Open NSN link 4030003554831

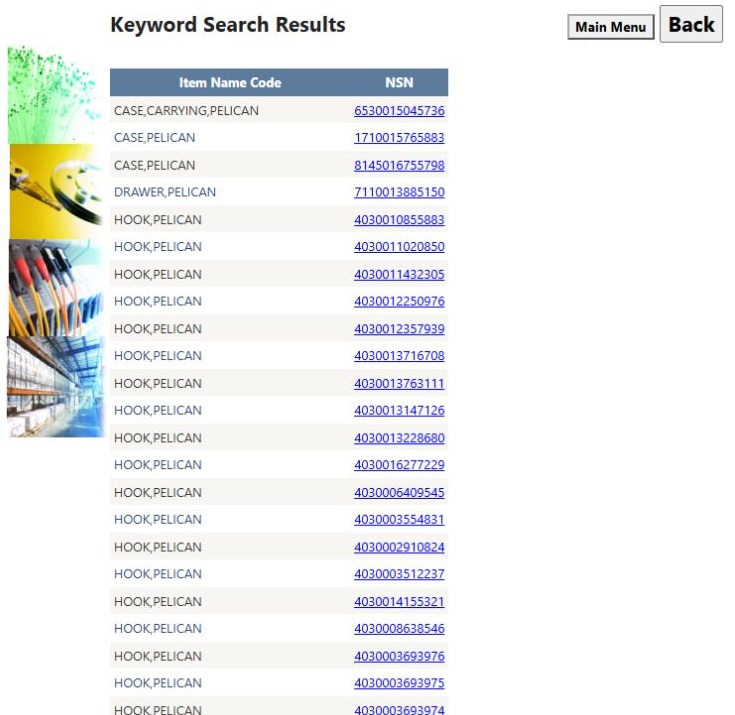coord(399,519)
